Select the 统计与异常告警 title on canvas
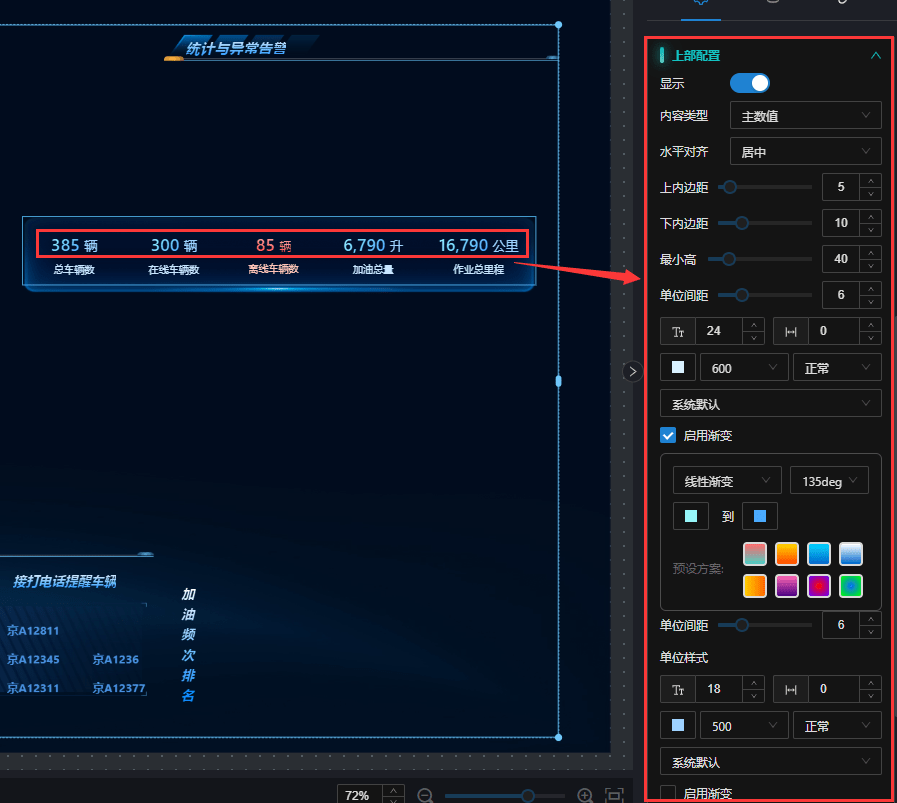897x803 pixels. pos(237,47)
